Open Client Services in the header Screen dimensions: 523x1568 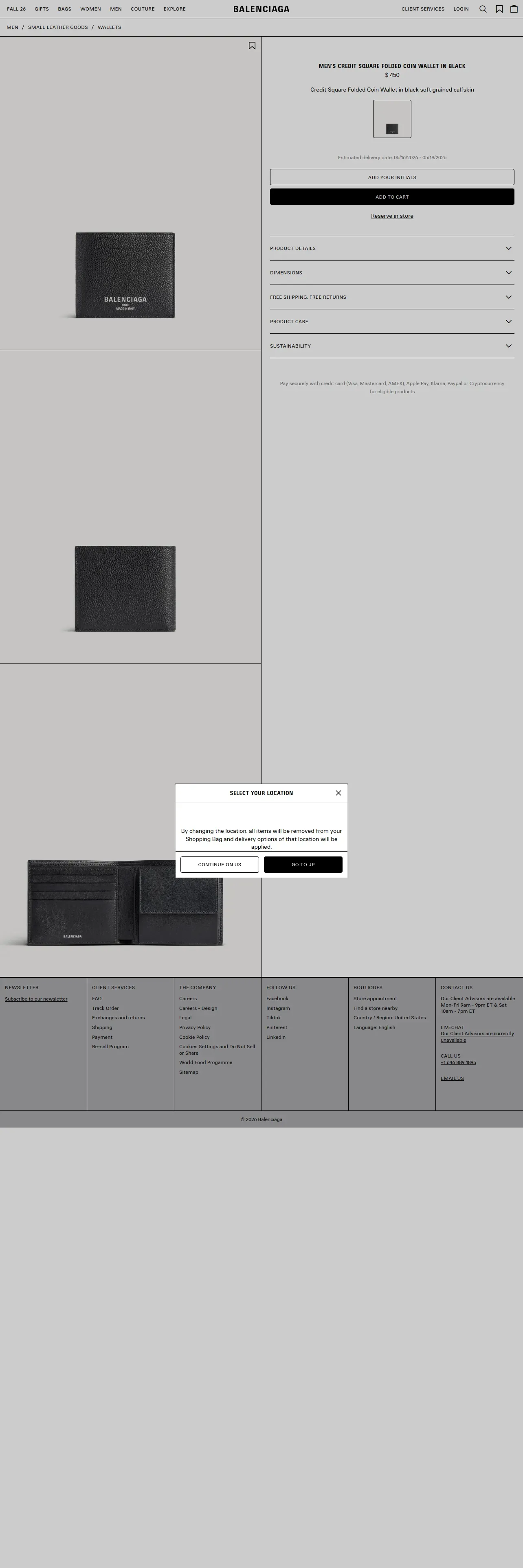[x=423, y=9]
